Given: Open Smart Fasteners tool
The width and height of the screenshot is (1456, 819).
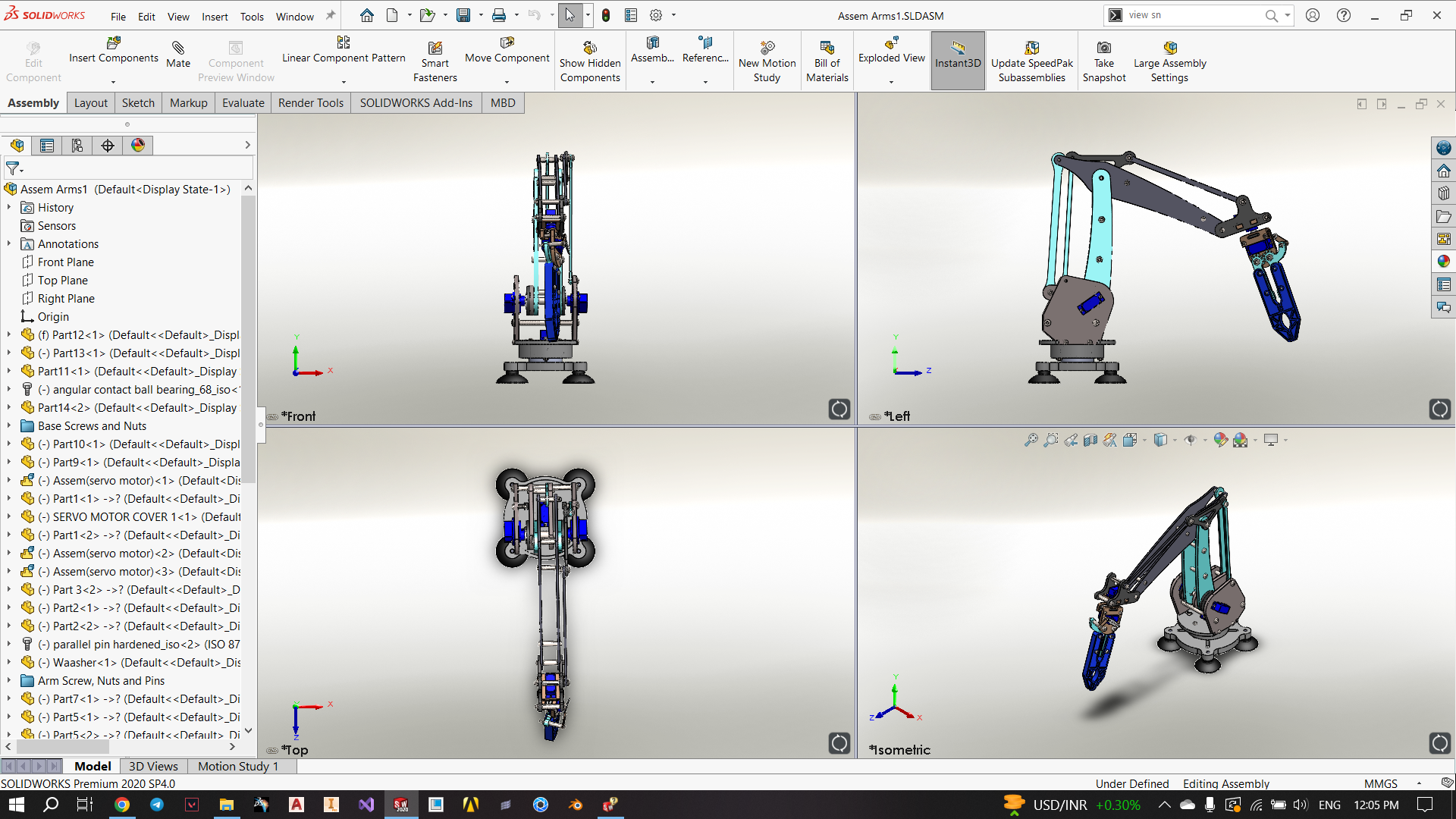Looking at the screenshot, I should click(435, 49).
